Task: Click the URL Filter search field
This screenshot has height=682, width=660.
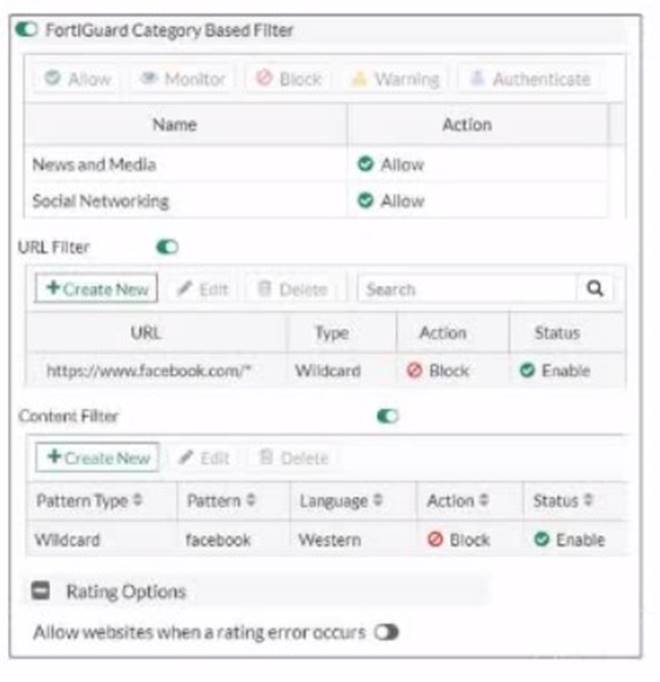Action: [x=466, y=289]
